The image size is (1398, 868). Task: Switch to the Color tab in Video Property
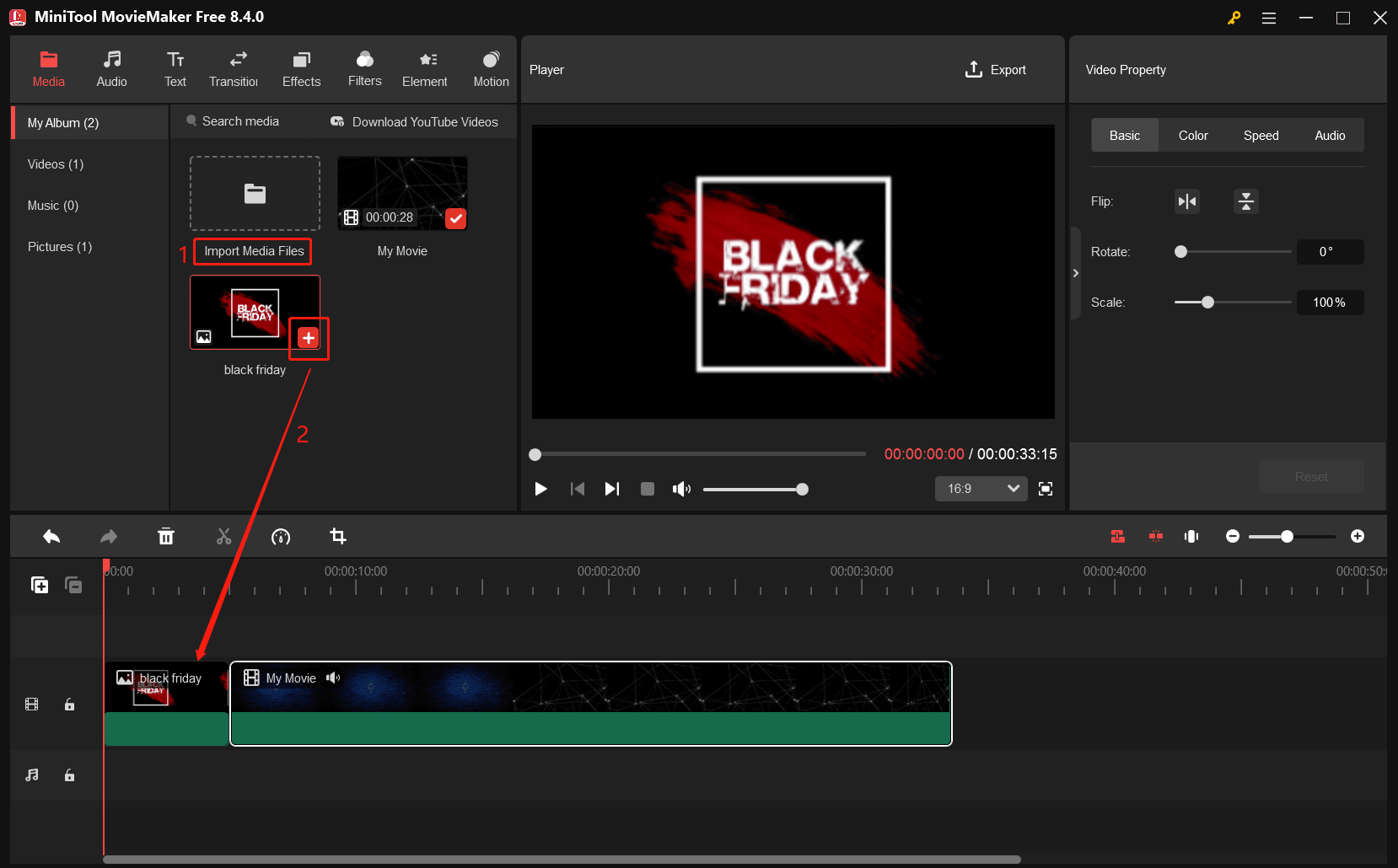point(1192,135)
